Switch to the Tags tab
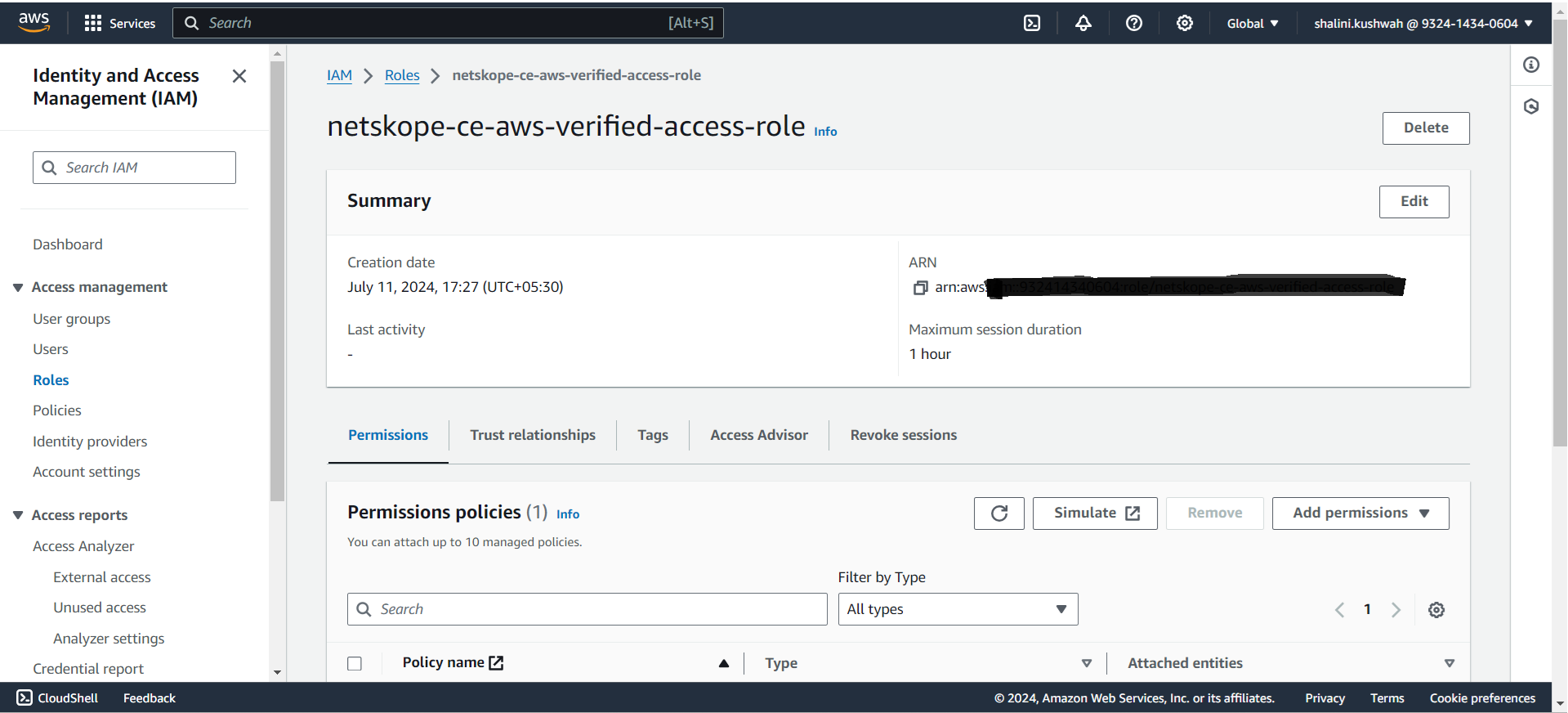 pos(653,435)
